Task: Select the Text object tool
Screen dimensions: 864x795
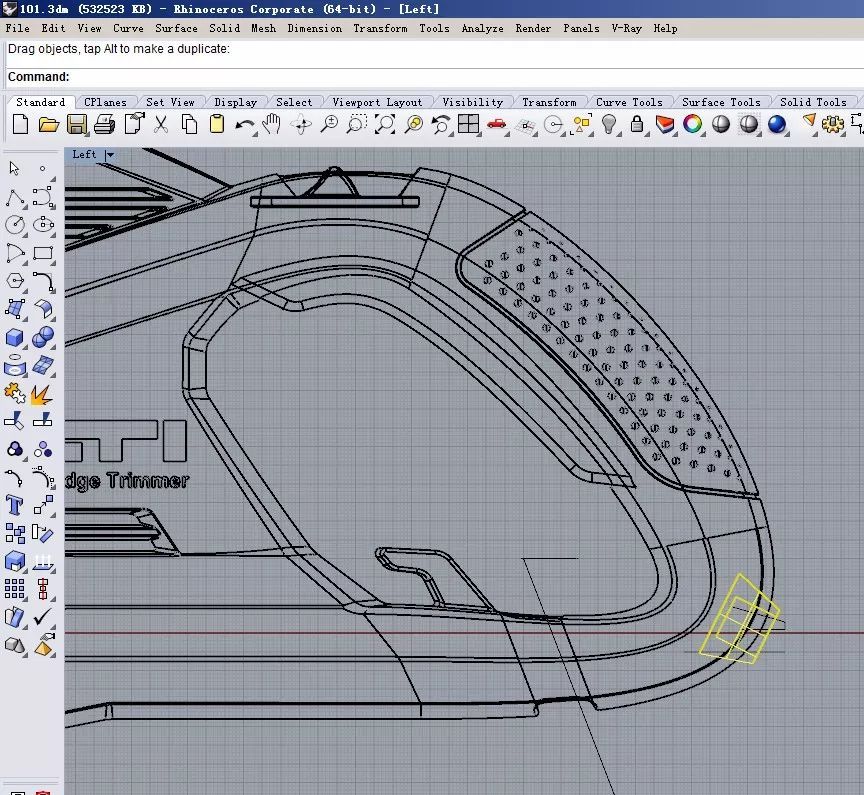Action: coord(15,505)
